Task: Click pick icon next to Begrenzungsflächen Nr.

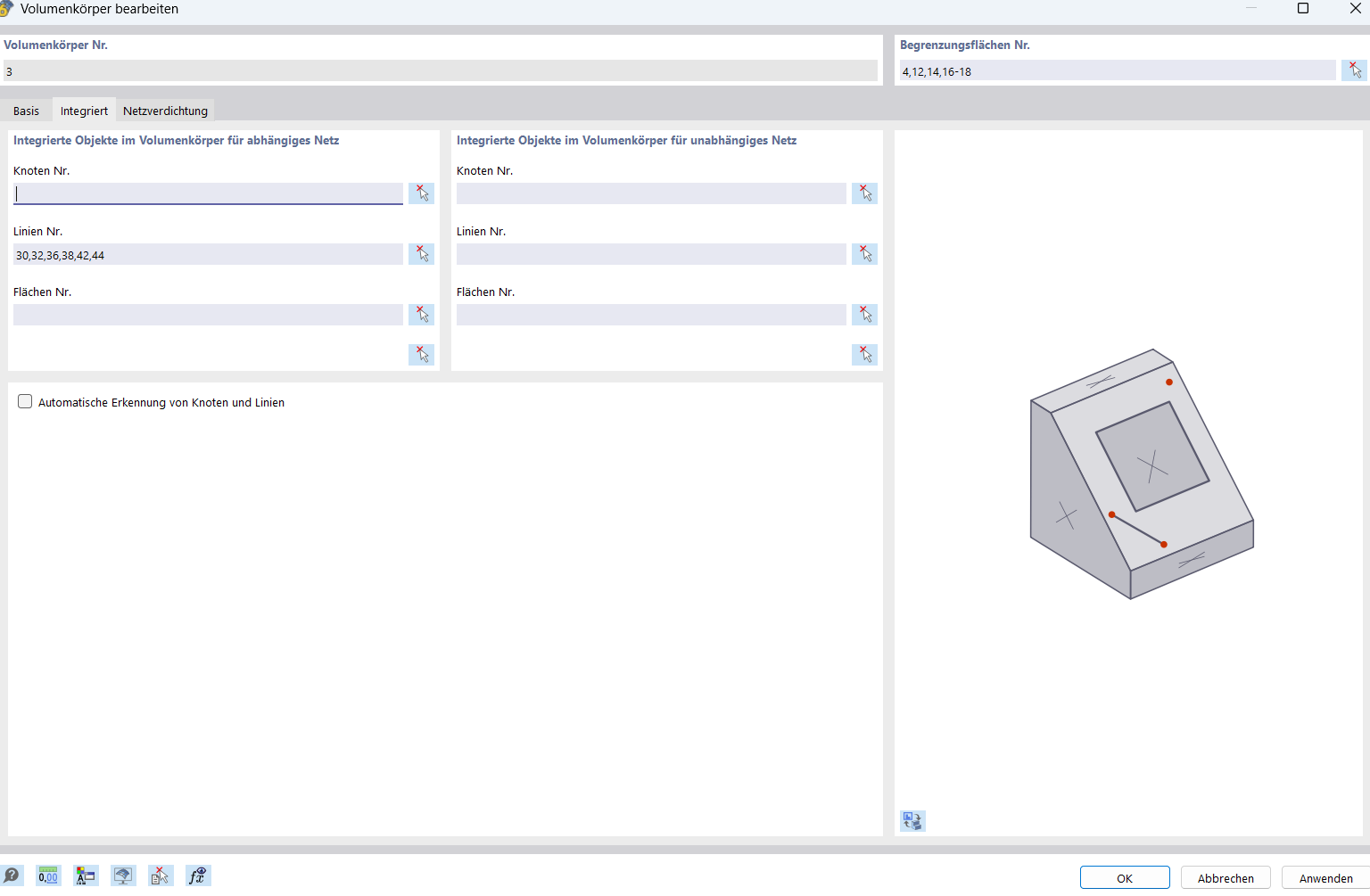Action: tap(1354, 70)
